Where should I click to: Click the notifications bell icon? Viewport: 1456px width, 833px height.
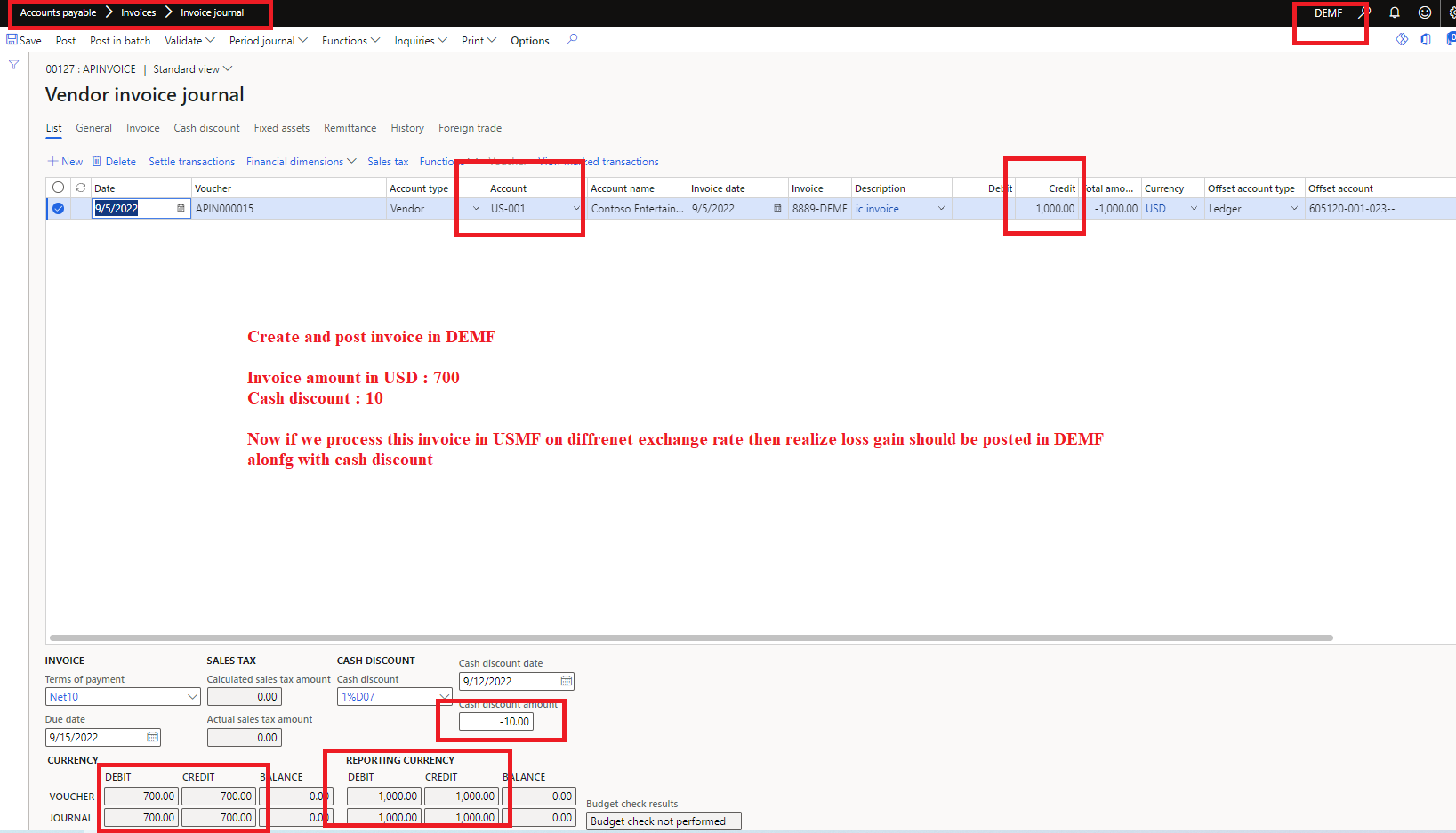coord(1394,12)
